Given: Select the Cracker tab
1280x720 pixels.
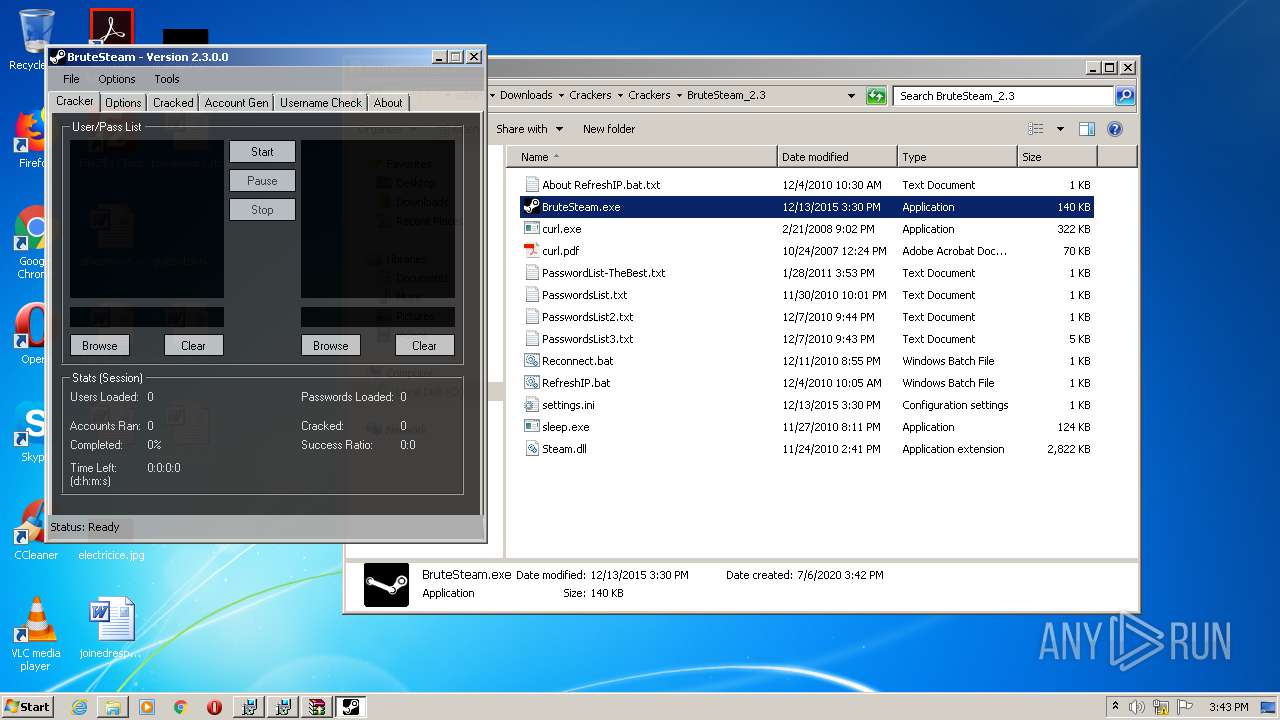Looking at the screenshot, I should tap(75, 101).
